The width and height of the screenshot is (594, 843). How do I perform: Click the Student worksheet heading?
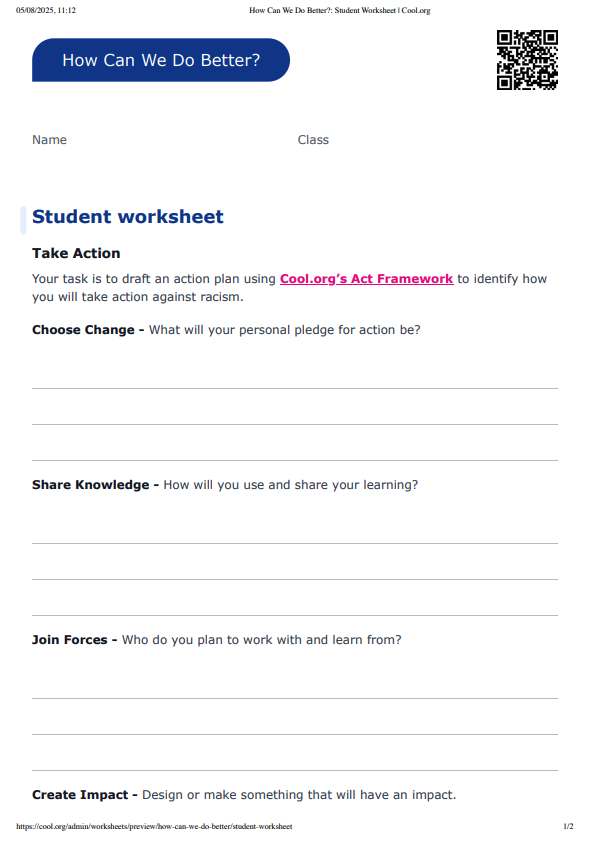127,217
